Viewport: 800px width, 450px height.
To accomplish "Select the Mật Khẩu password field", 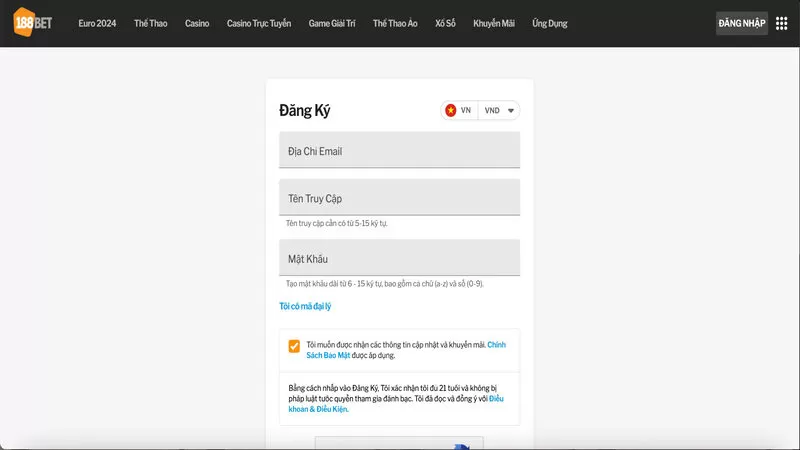I will (399, 258).
